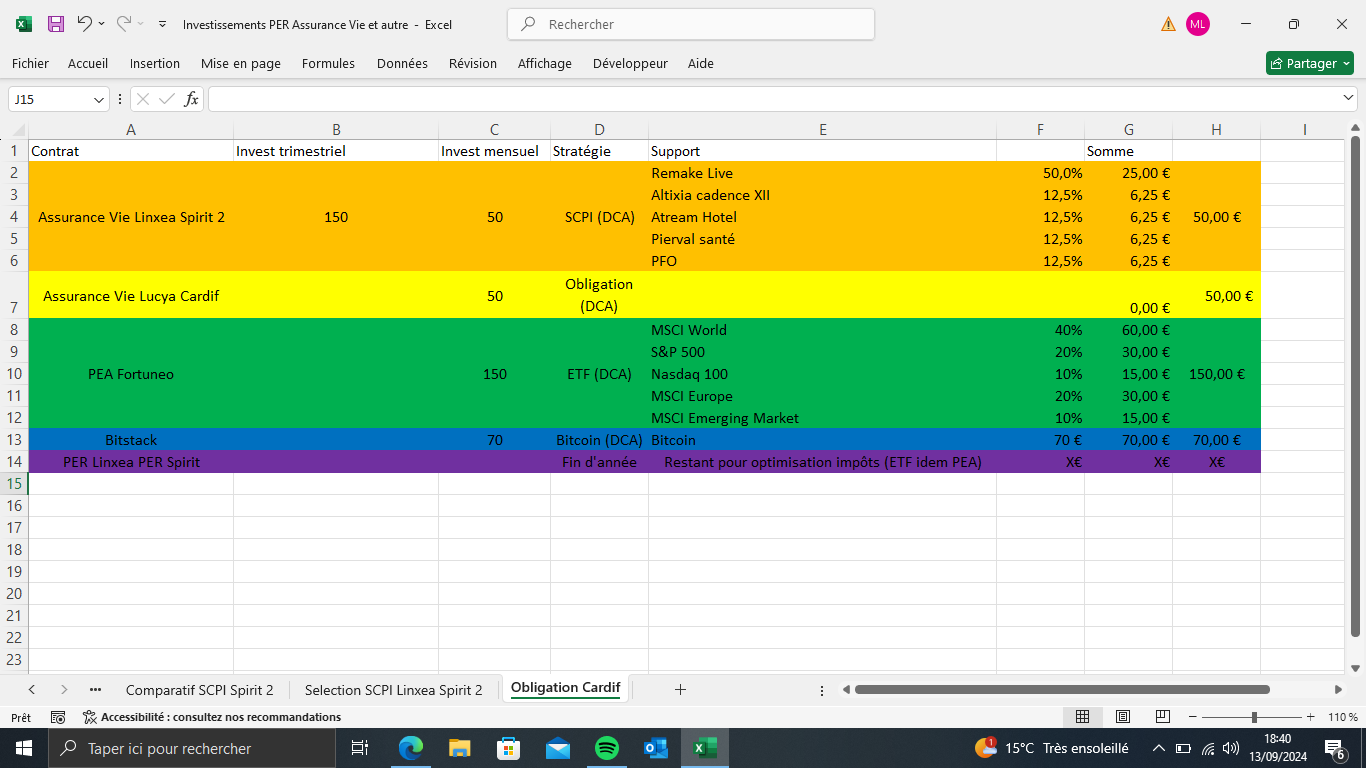Select cell containing PEA Fortuneo
This screenshot has width=1366, height=768.
point(131,374)
